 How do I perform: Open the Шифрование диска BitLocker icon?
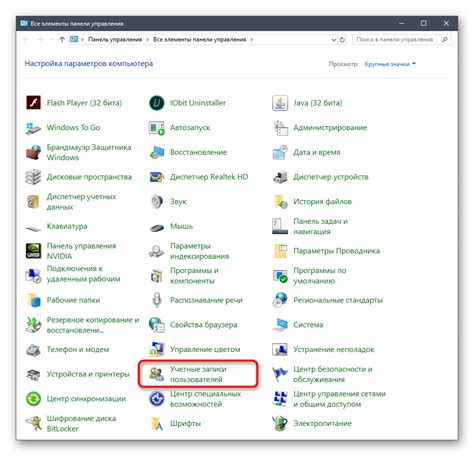pos(33,423)
